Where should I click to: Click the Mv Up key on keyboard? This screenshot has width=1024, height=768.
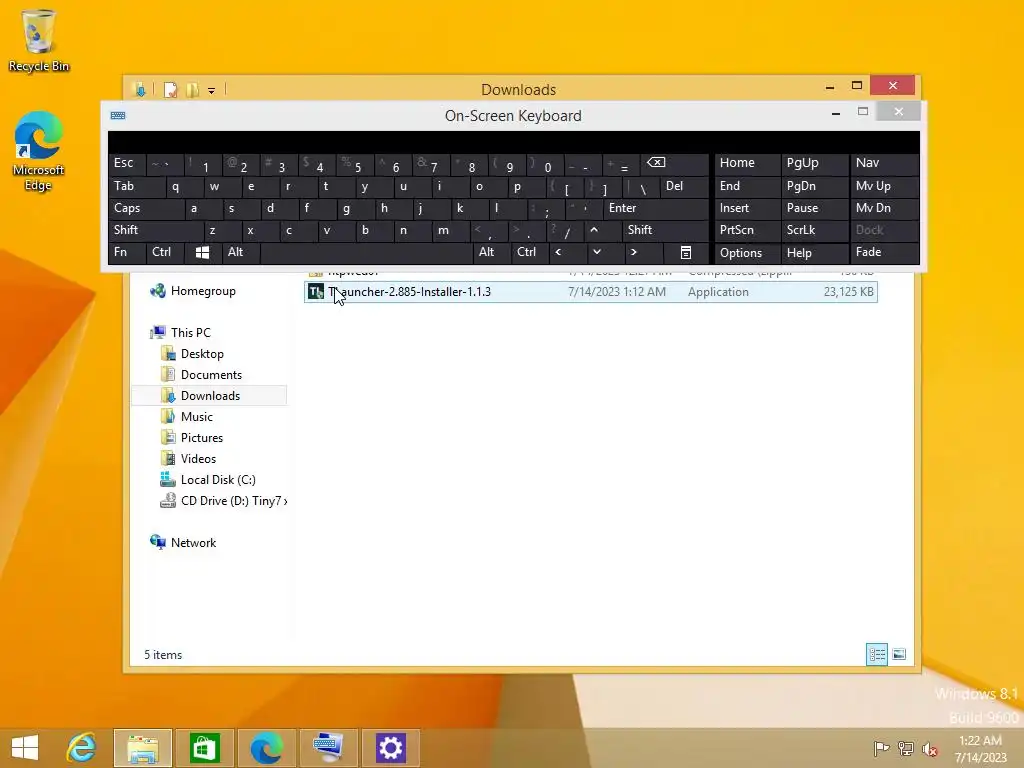point(884,186)
